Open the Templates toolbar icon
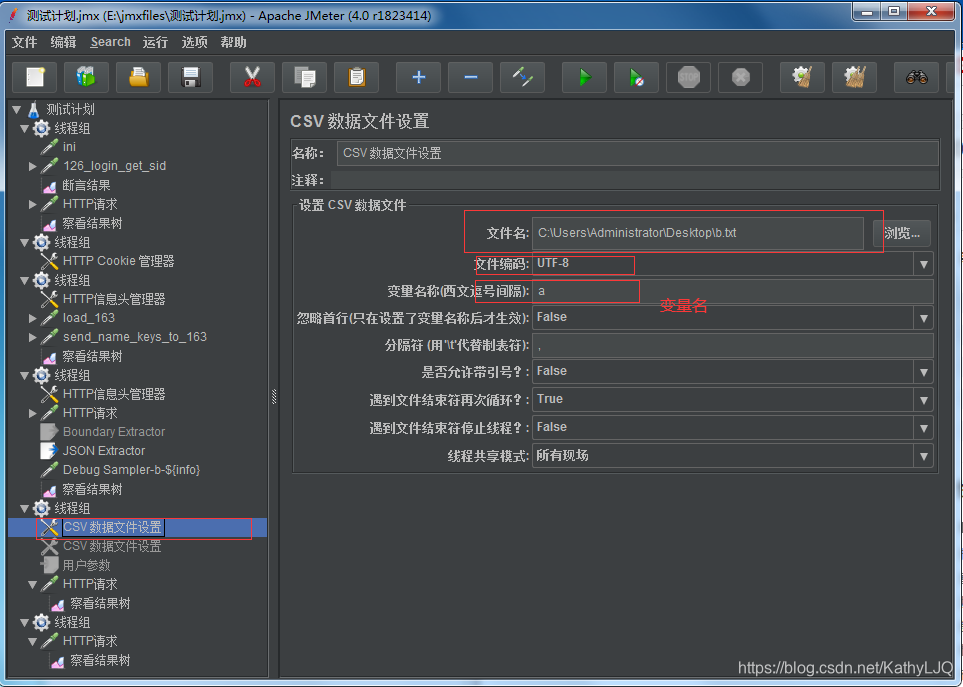This screenshot has height=687, width=963. point(87,77)
